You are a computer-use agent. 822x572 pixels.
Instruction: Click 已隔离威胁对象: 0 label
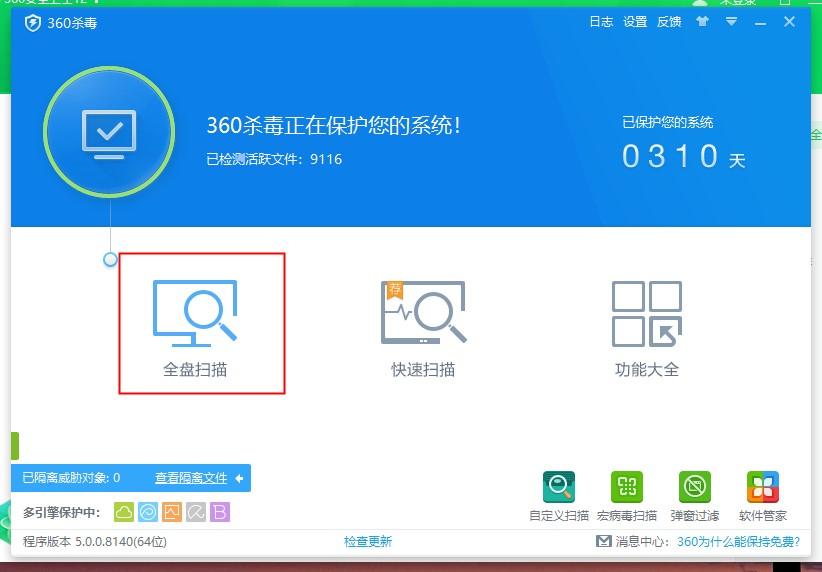click(71, 478)
